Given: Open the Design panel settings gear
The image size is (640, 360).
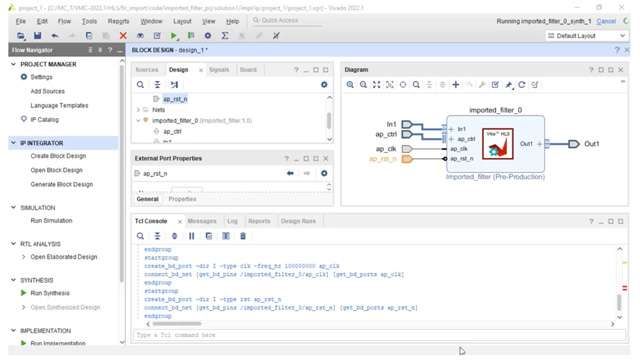Looking at the screenshot, I should (324, 84).
